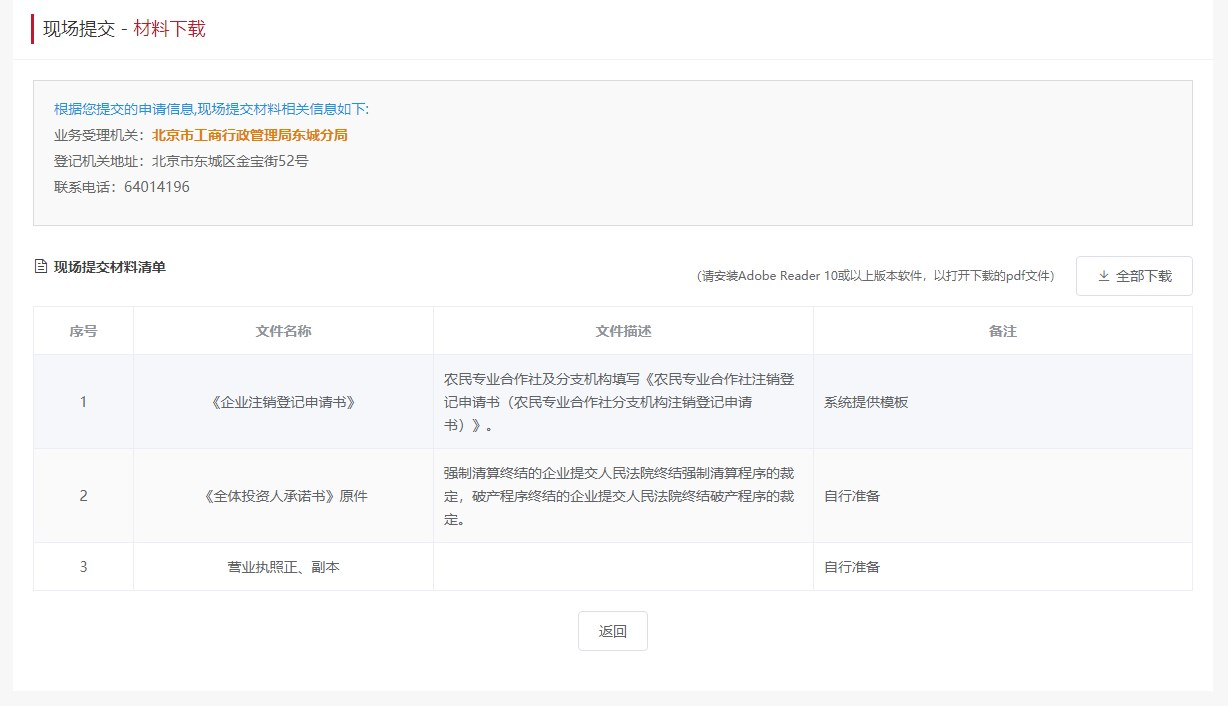Click the 备注 column header

pos(1002,331)
